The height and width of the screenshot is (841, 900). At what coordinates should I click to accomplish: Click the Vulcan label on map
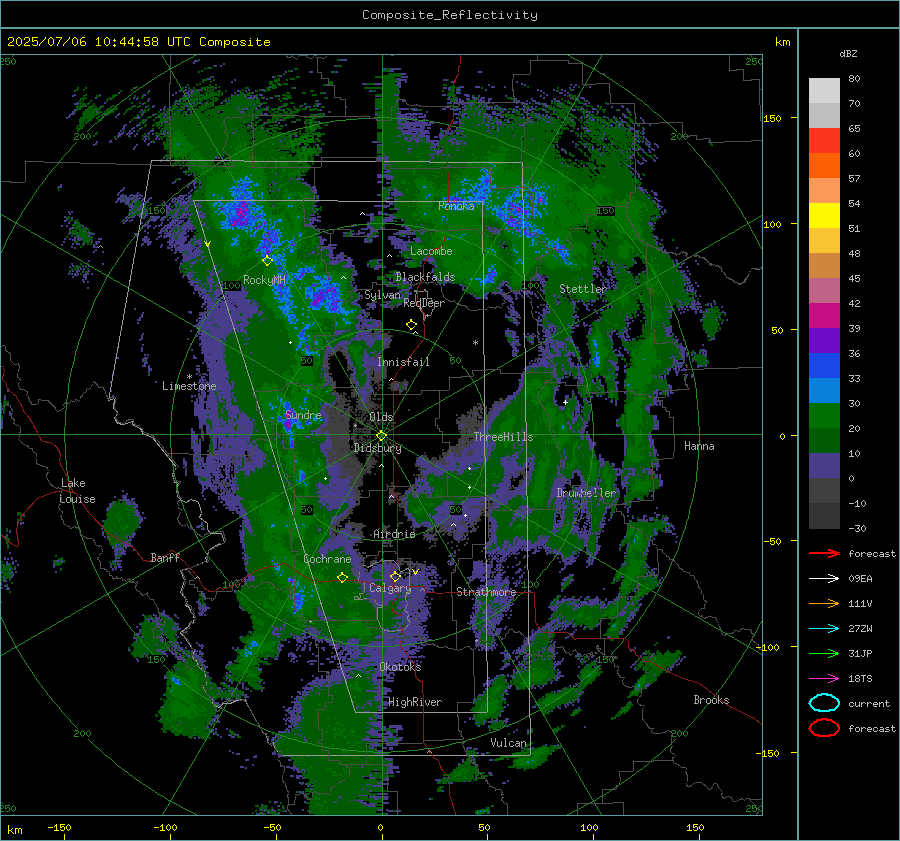pyautogui.click(x=508, y=743)
